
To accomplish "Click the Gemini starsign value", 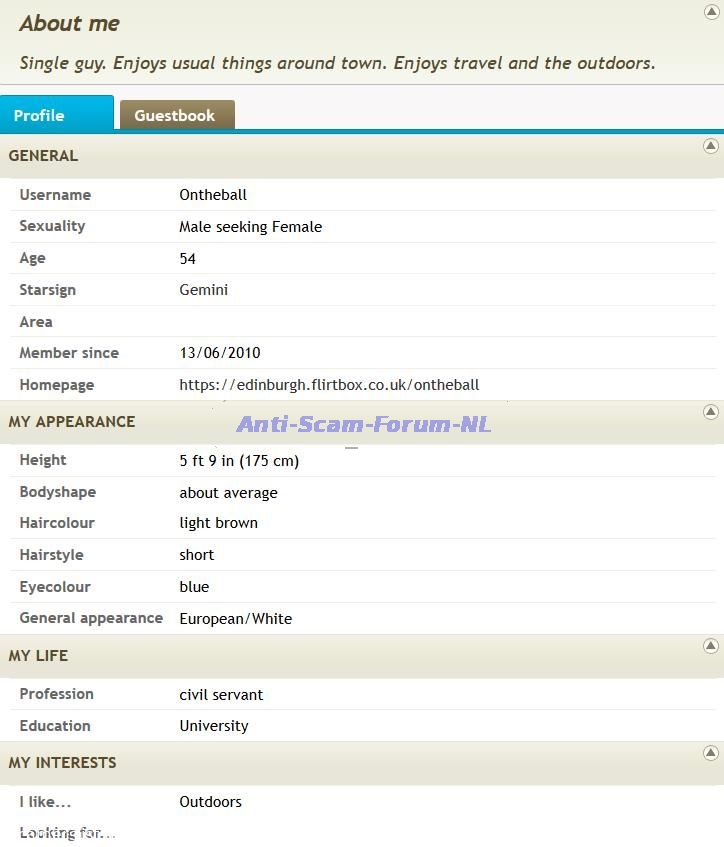I will 204,290.
